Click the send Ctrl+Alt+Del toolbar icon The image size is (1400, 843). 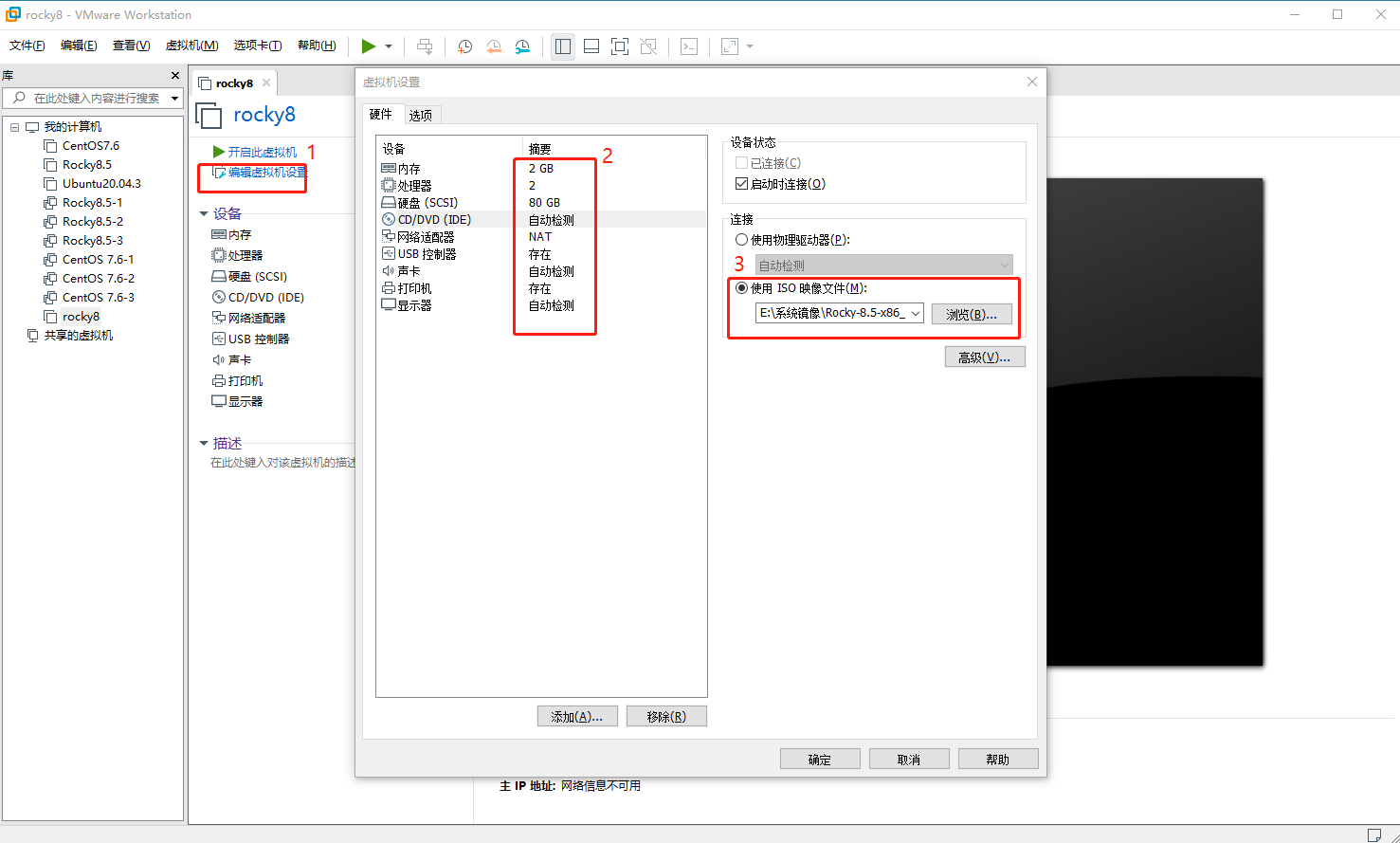coord(425,46)
